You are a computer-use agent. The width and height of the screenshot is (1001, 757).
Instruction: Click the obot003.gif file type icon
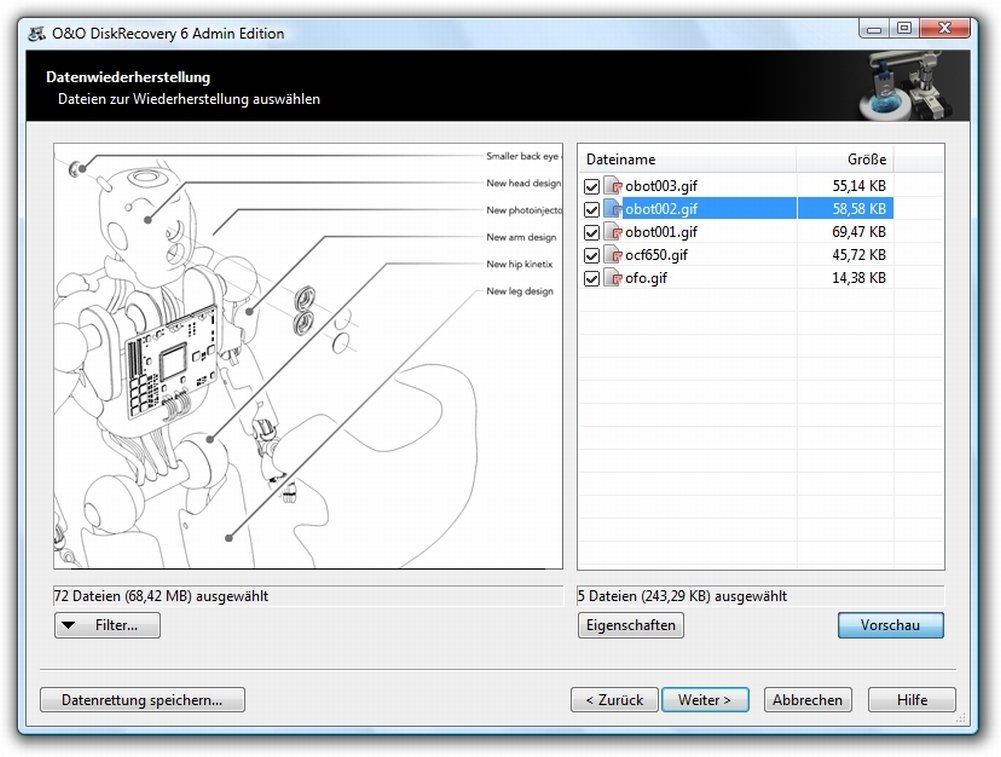613,186
